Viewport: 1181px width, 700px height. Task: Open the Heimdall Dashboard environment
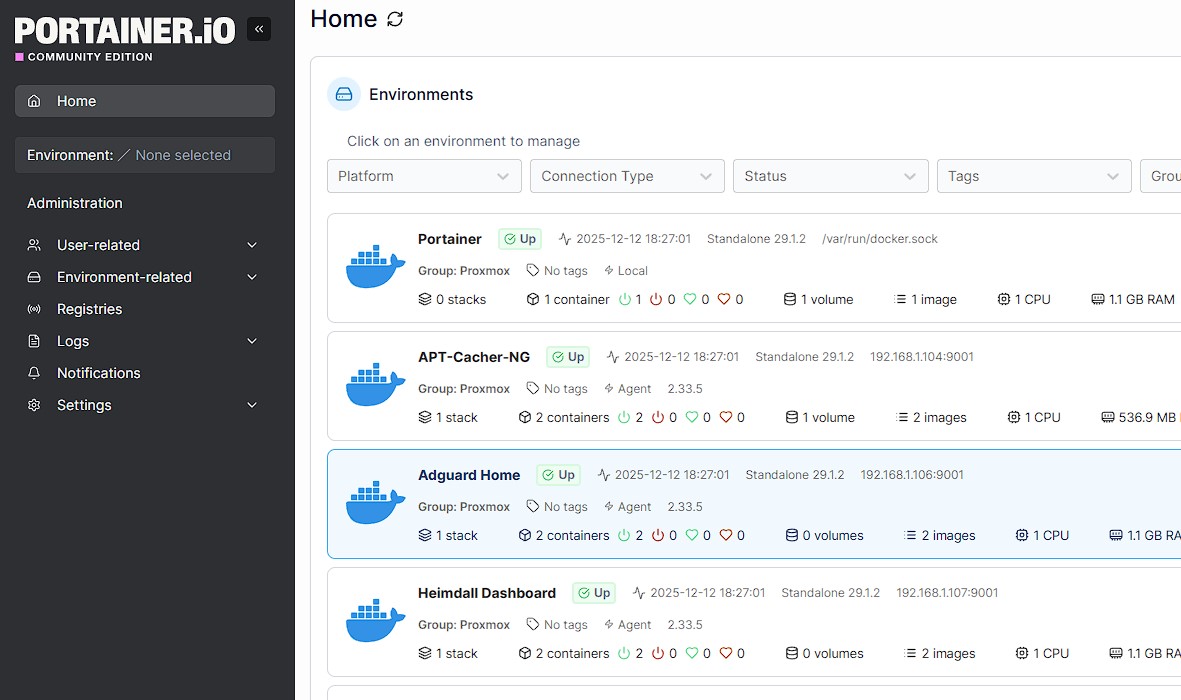(x=486, y=593)
